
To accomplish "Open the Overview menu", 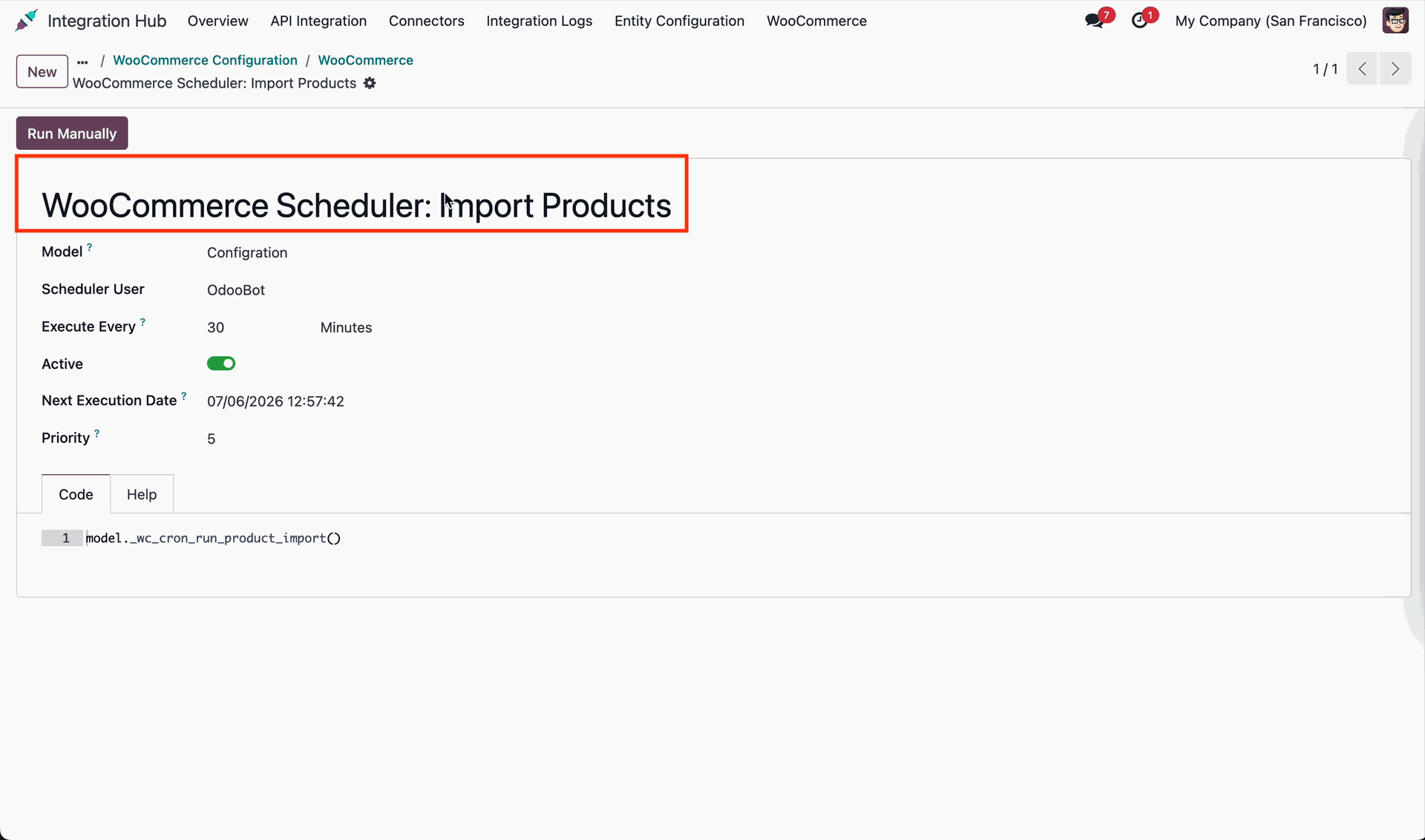I will pos(217,21).
